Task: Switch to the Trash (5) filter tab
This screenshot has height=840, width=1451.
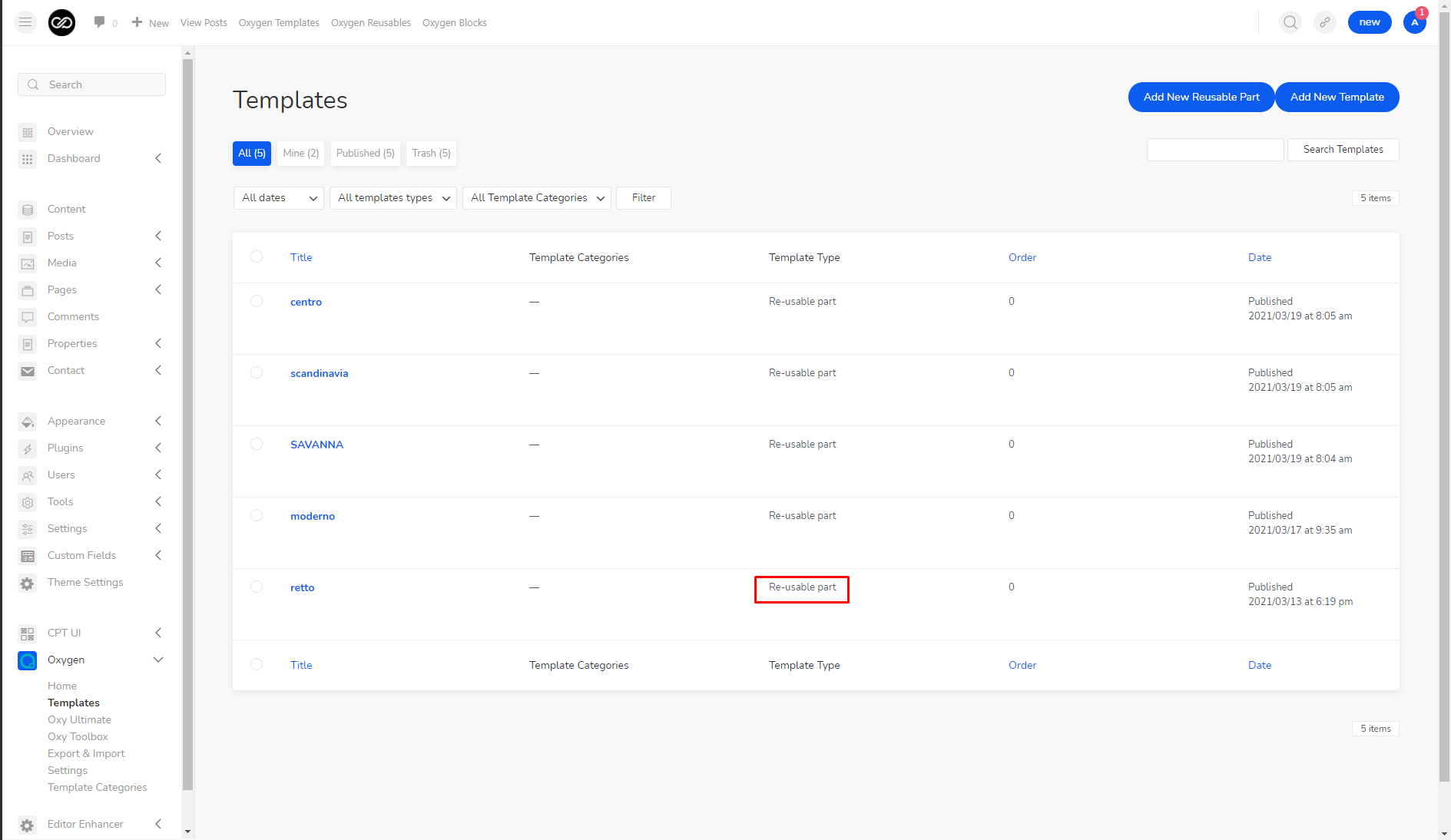Action: (x=431, y=154)
